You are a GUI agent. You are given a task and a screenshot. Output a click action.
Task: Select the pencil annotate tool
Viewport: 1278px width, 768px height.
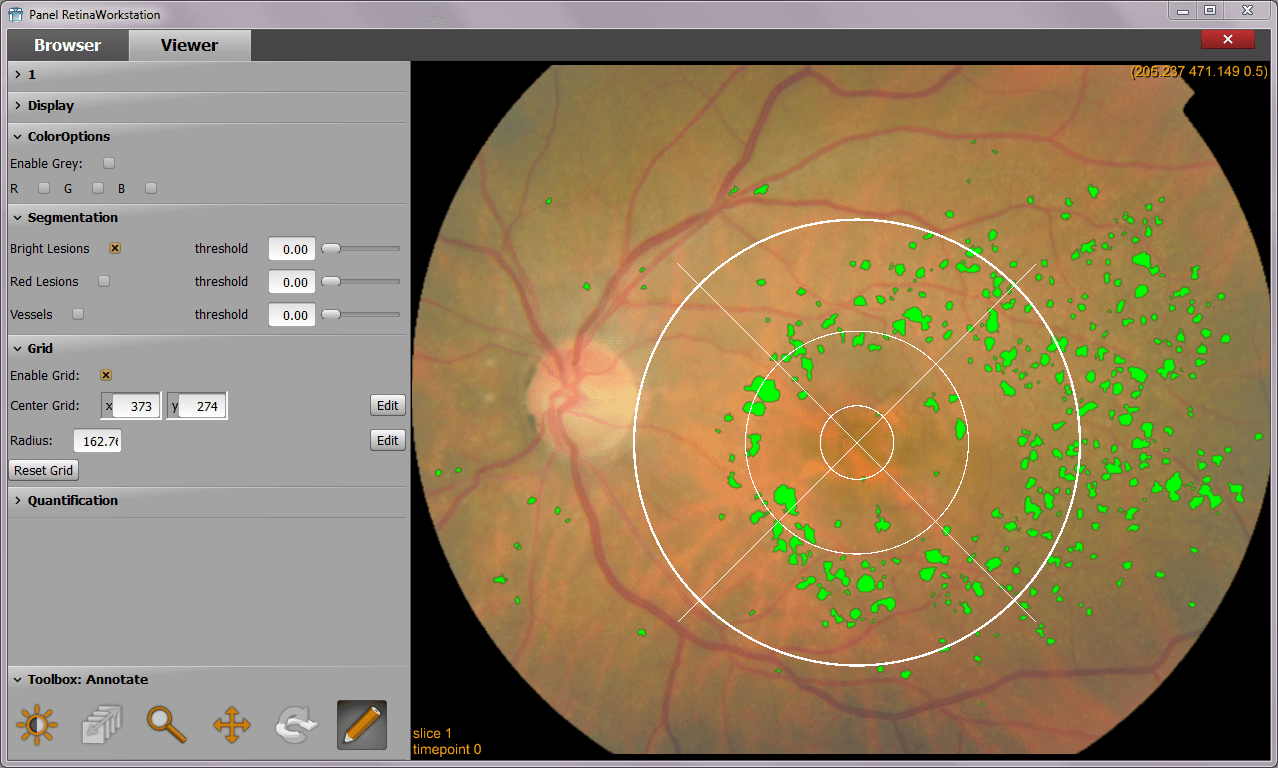click(x=362, y=725)
